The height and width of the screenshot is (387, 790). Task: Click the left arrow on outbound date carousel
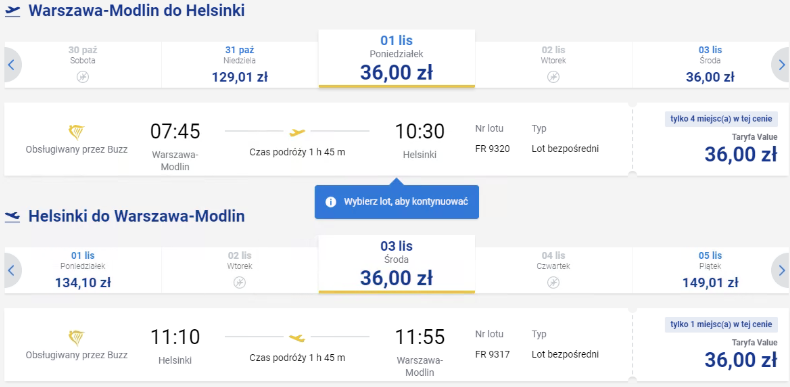12,65
